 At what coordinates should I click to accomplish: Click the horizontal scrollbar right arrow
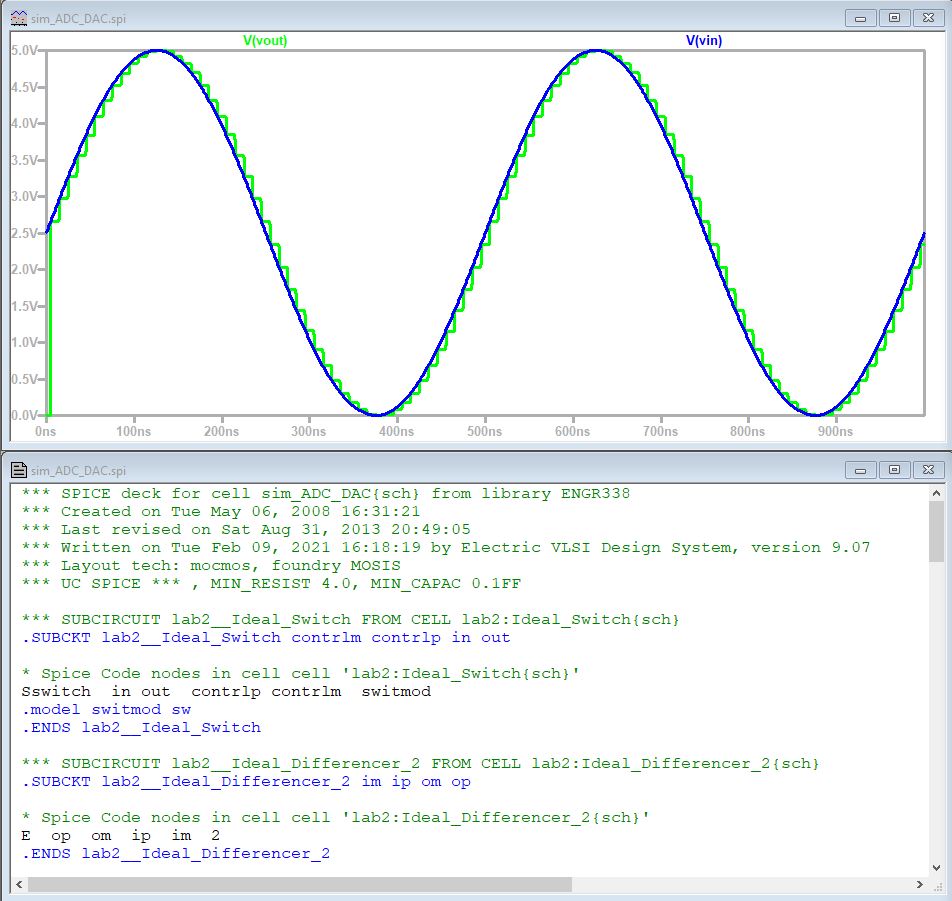(x=920, y=885)
